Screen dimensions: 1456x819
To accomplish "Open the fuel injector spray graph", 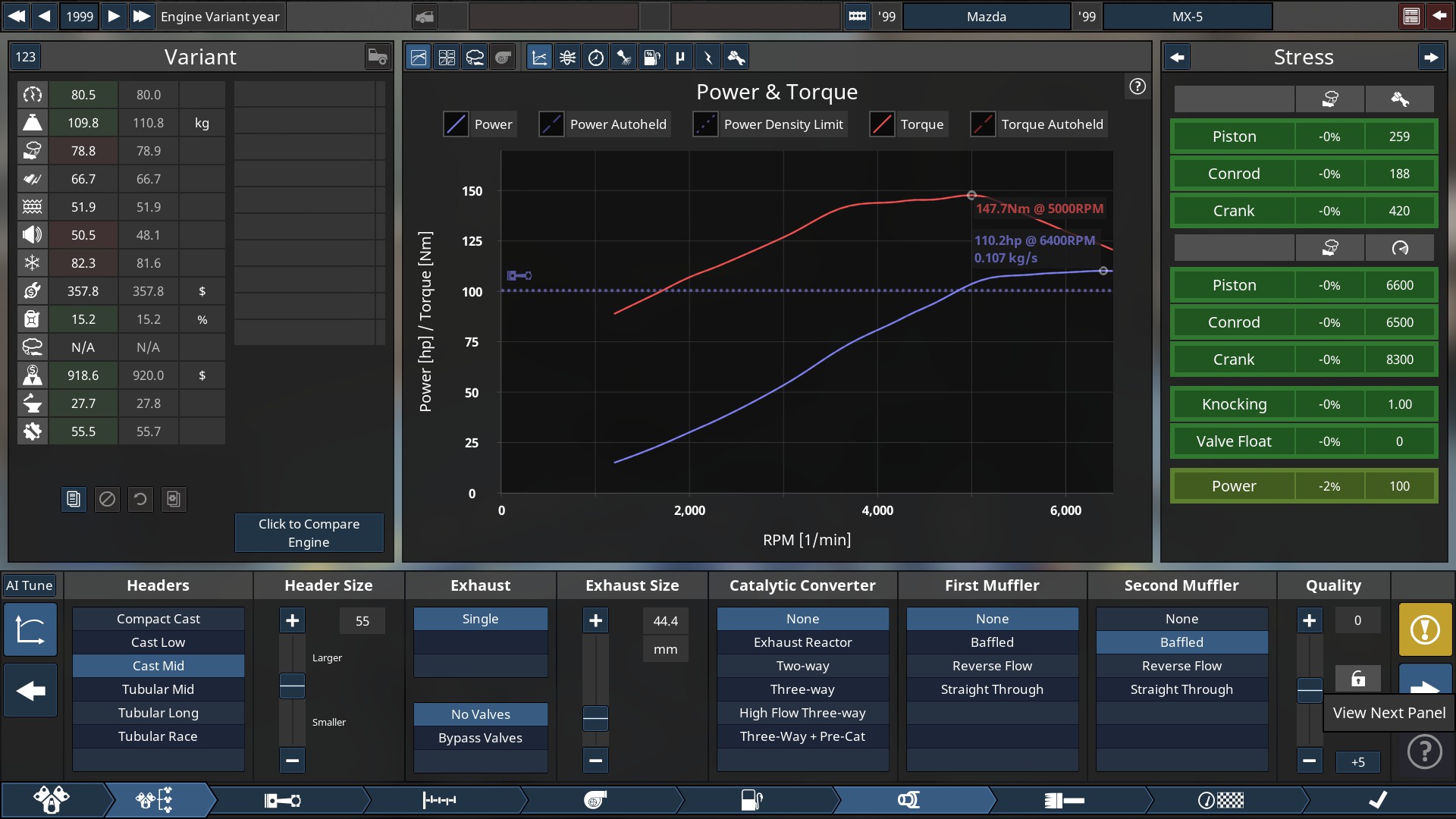I will pyautogui.click(x=623, y=57).
